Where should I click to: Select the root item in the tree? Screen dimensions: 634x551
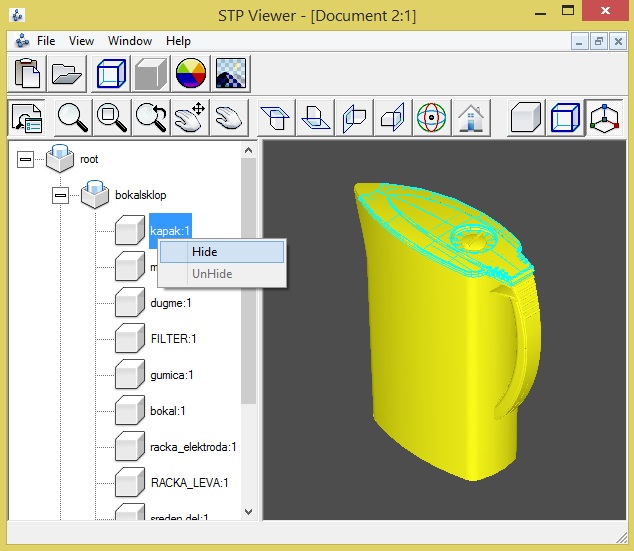[89, 159]
